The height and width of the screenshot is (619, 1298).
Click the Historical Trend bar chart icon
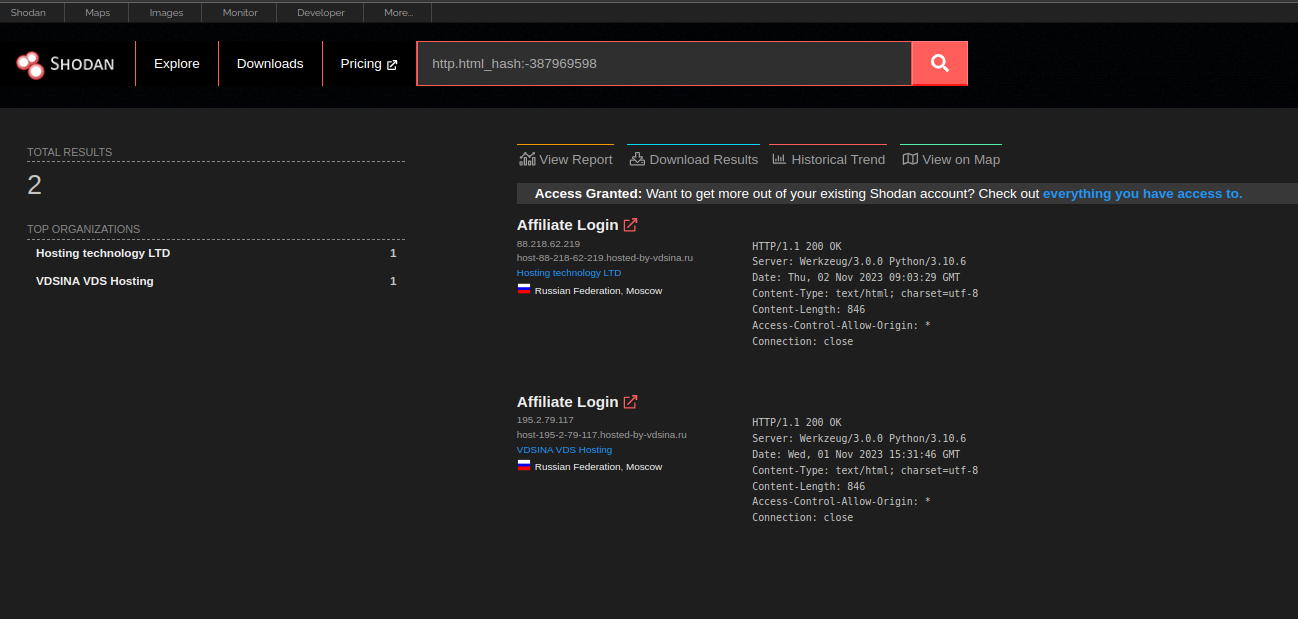(x=779, y=159)
